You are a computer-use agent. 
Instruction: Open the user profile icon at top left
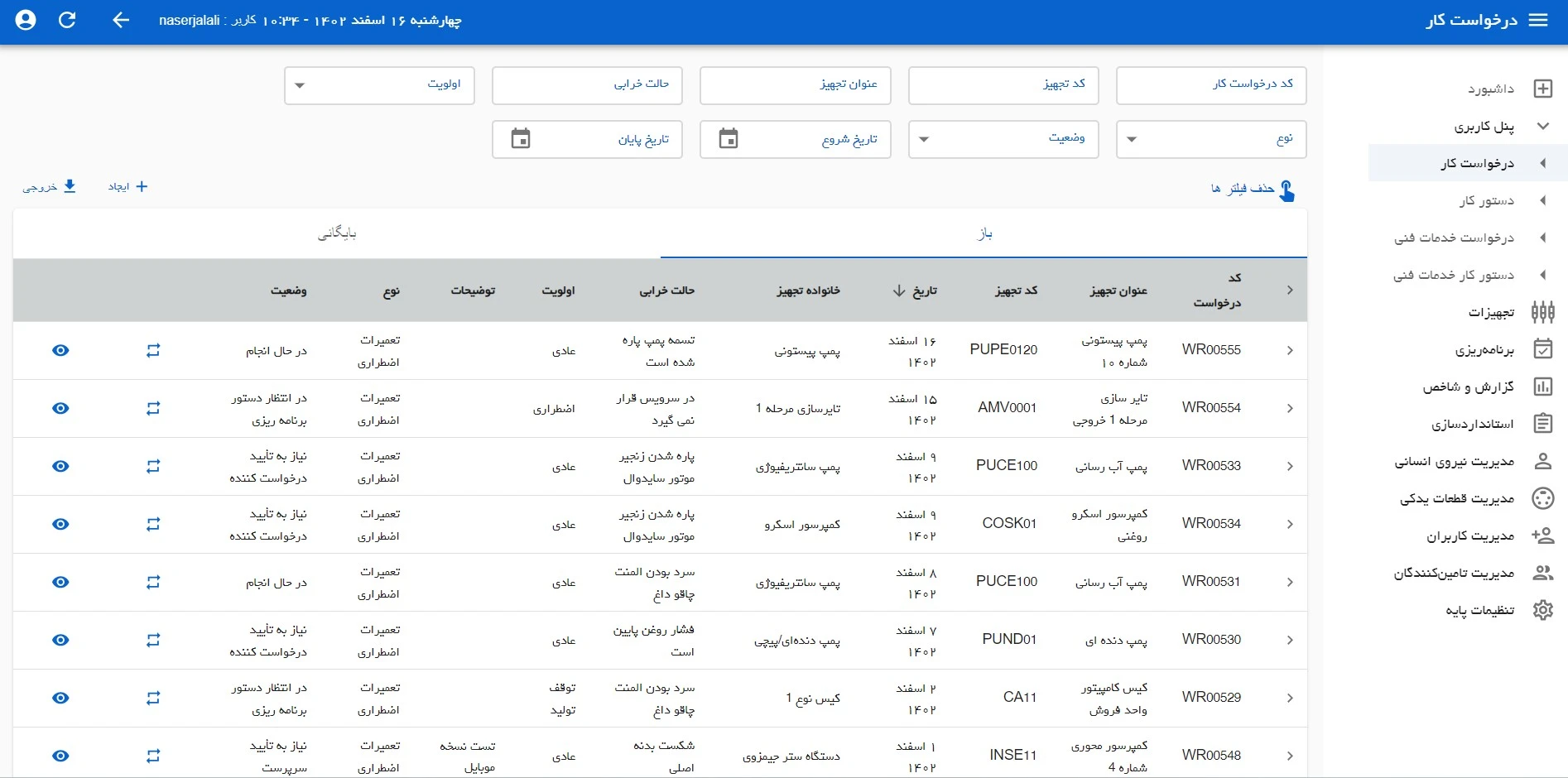coord(24,21)
